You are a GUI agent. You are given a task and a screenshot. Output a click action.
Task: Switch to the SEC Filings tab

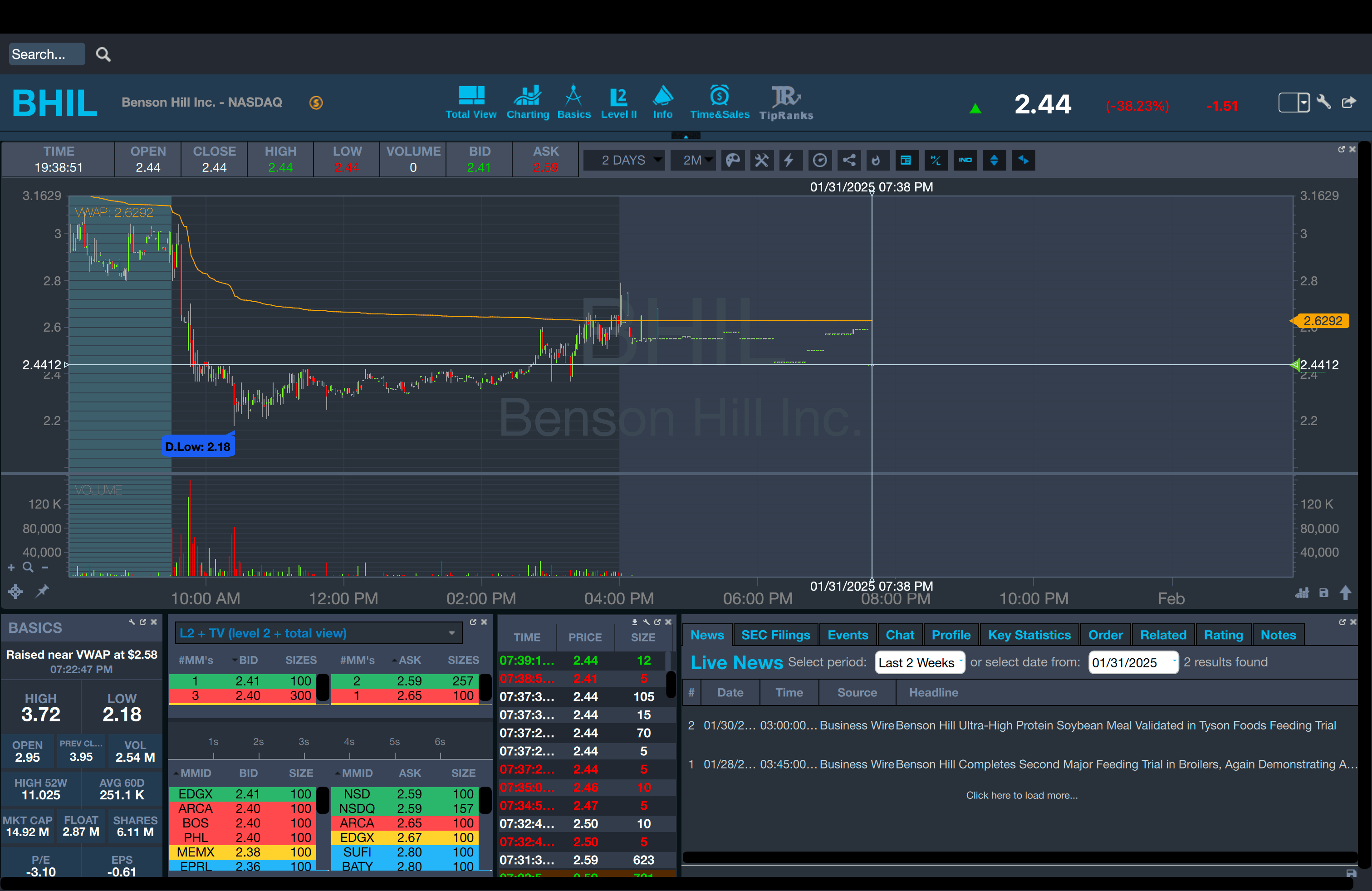[775, 635]
